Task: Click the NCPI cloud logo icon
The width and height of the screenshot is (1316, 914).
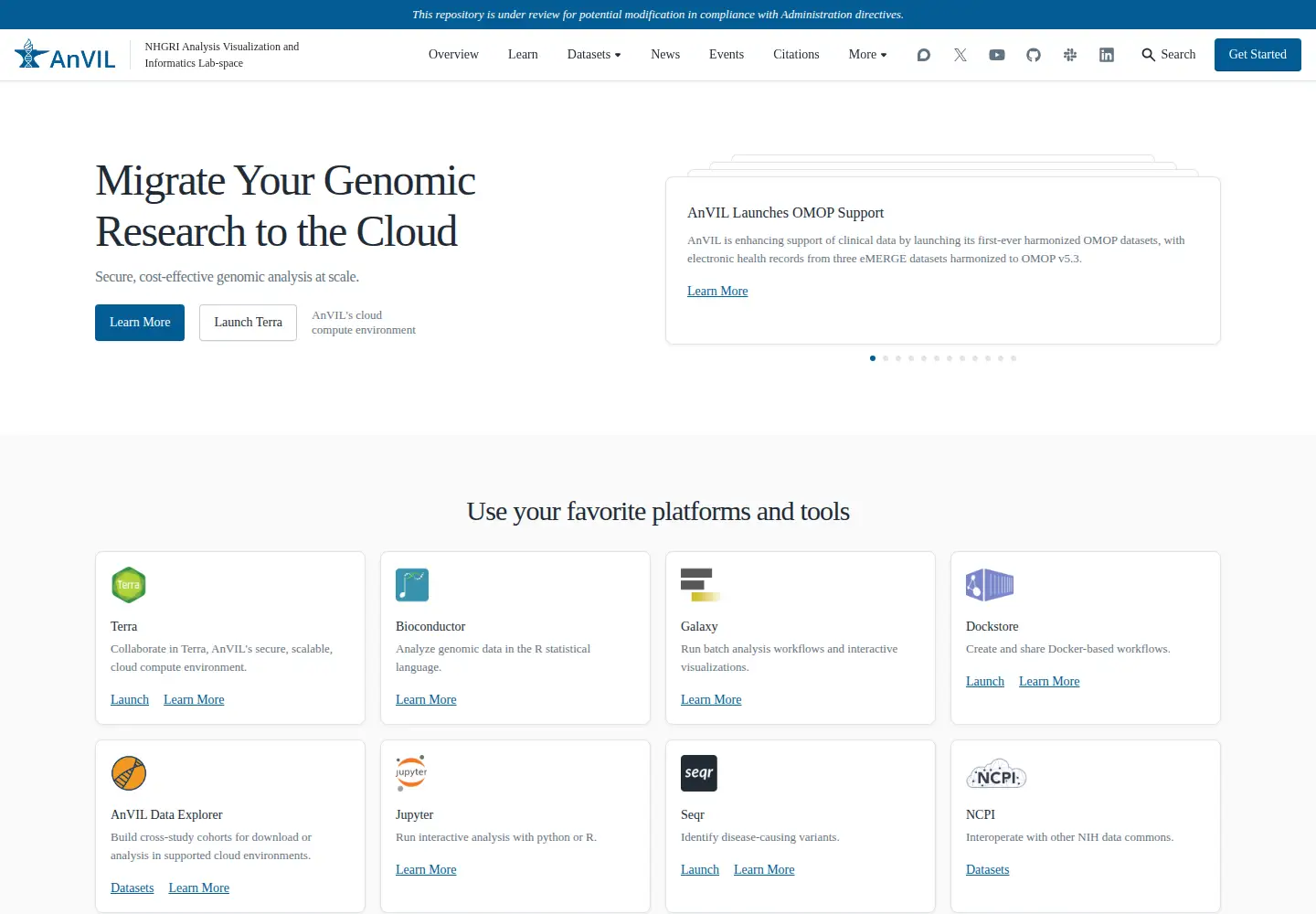Action: [996, 774]
